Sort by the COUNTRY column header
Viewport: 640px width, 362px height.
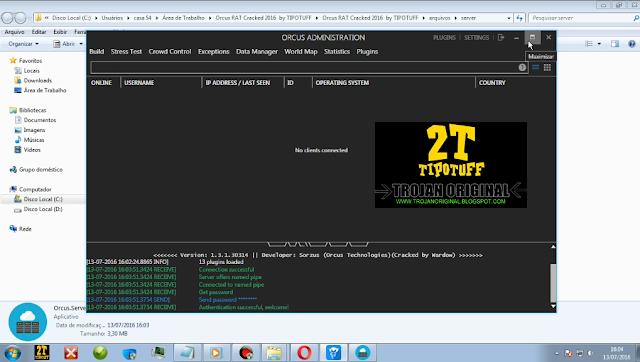(x=492, y=82)
